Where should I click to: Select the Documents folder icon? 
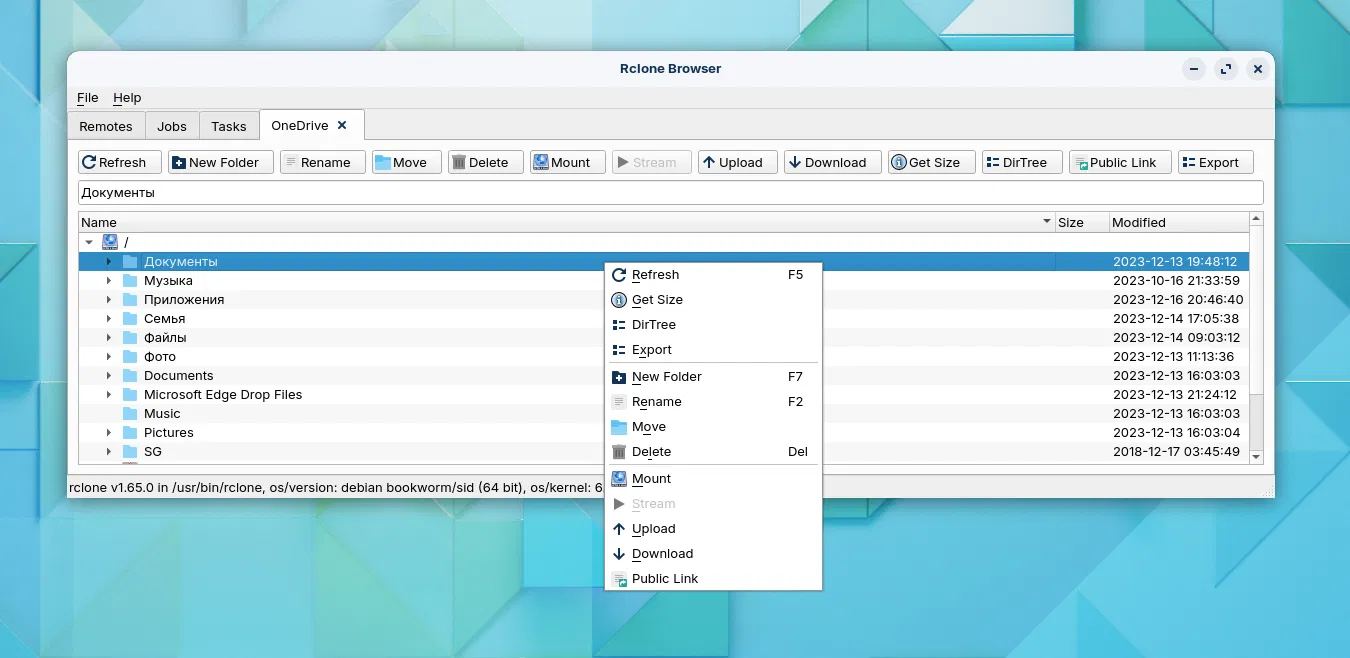click(x=130, y=375)
